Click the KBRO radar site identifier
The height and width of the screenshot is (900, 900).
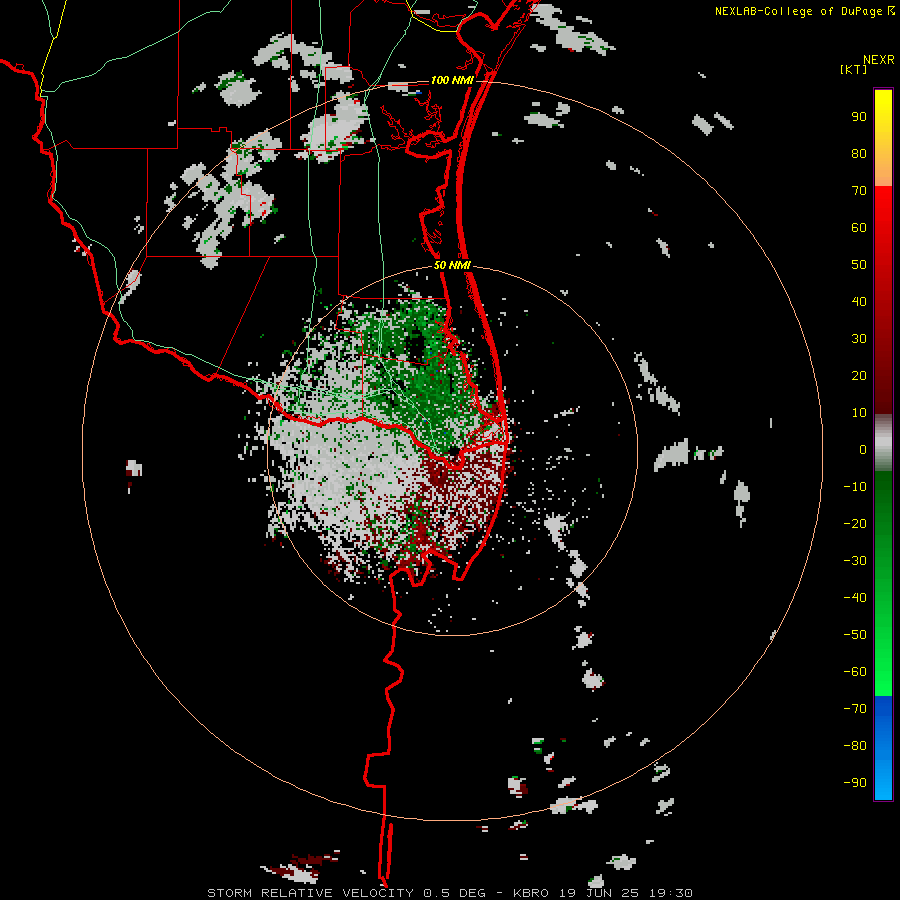point(531,893)
